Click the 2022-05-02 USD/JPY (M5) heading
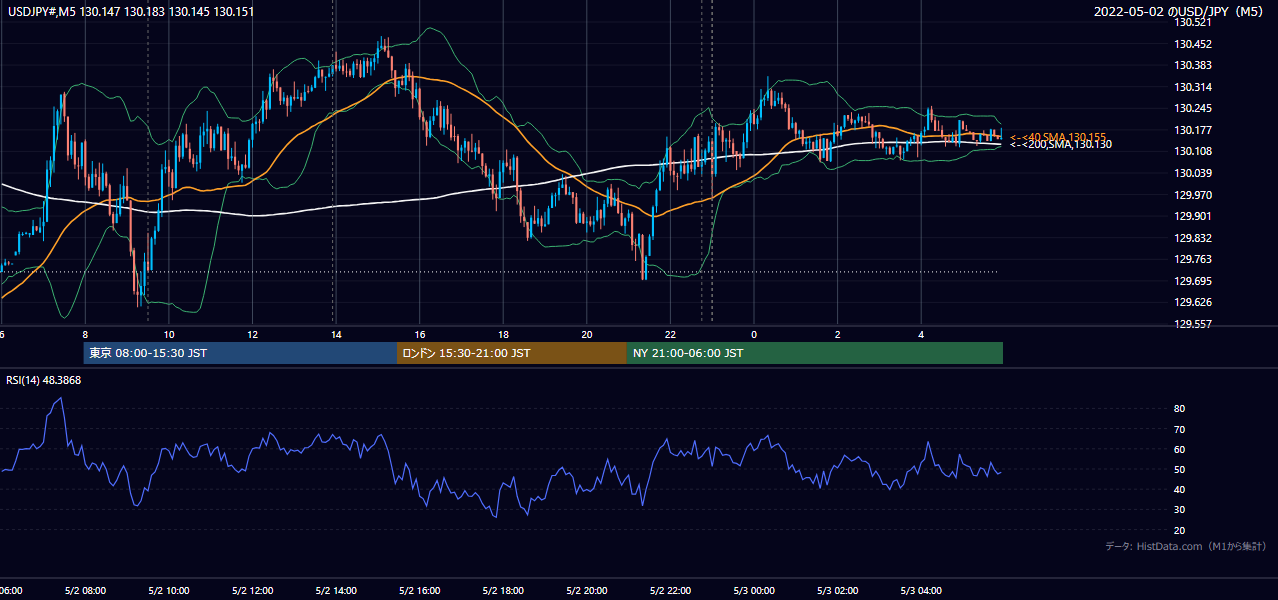The width and height of the screenshot is (1278, 600). click(1180, 12)
